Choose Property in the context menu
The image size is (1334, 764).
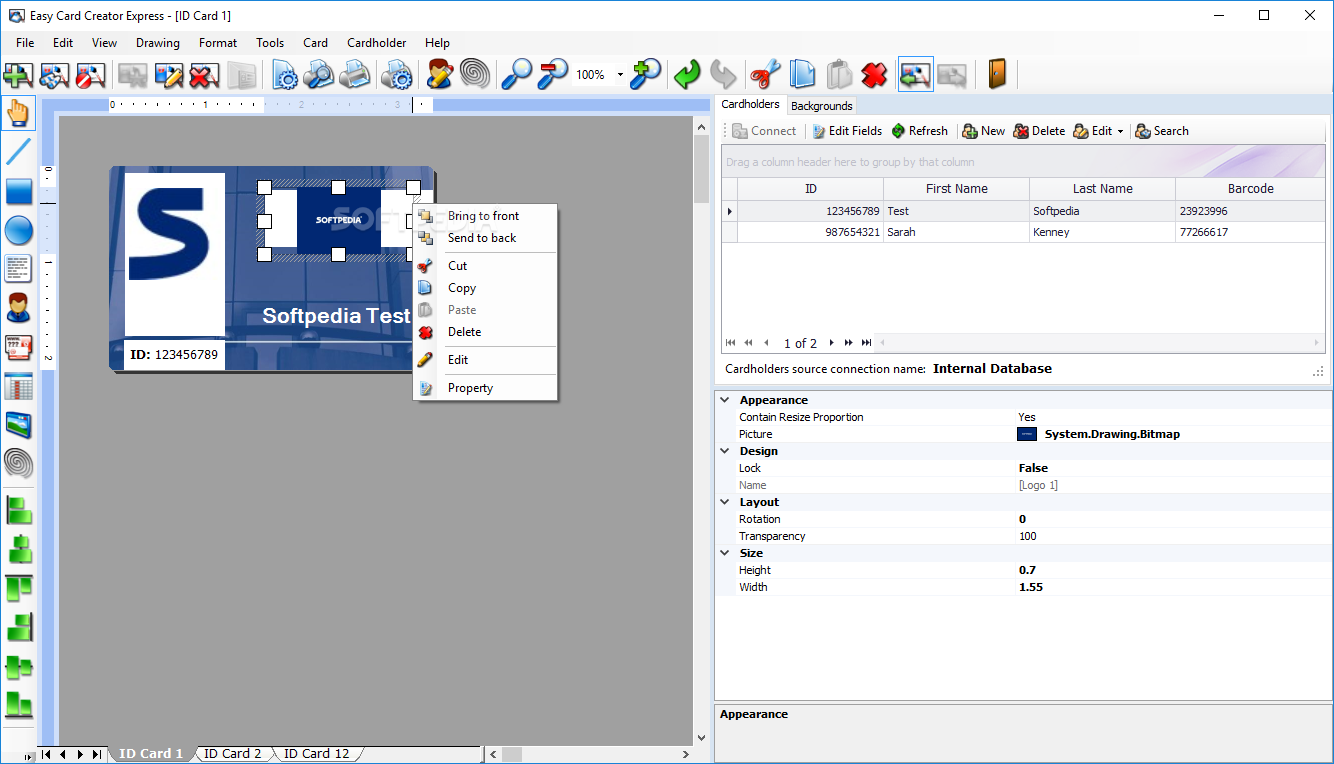pyautogui.click(x=485, y=388)
